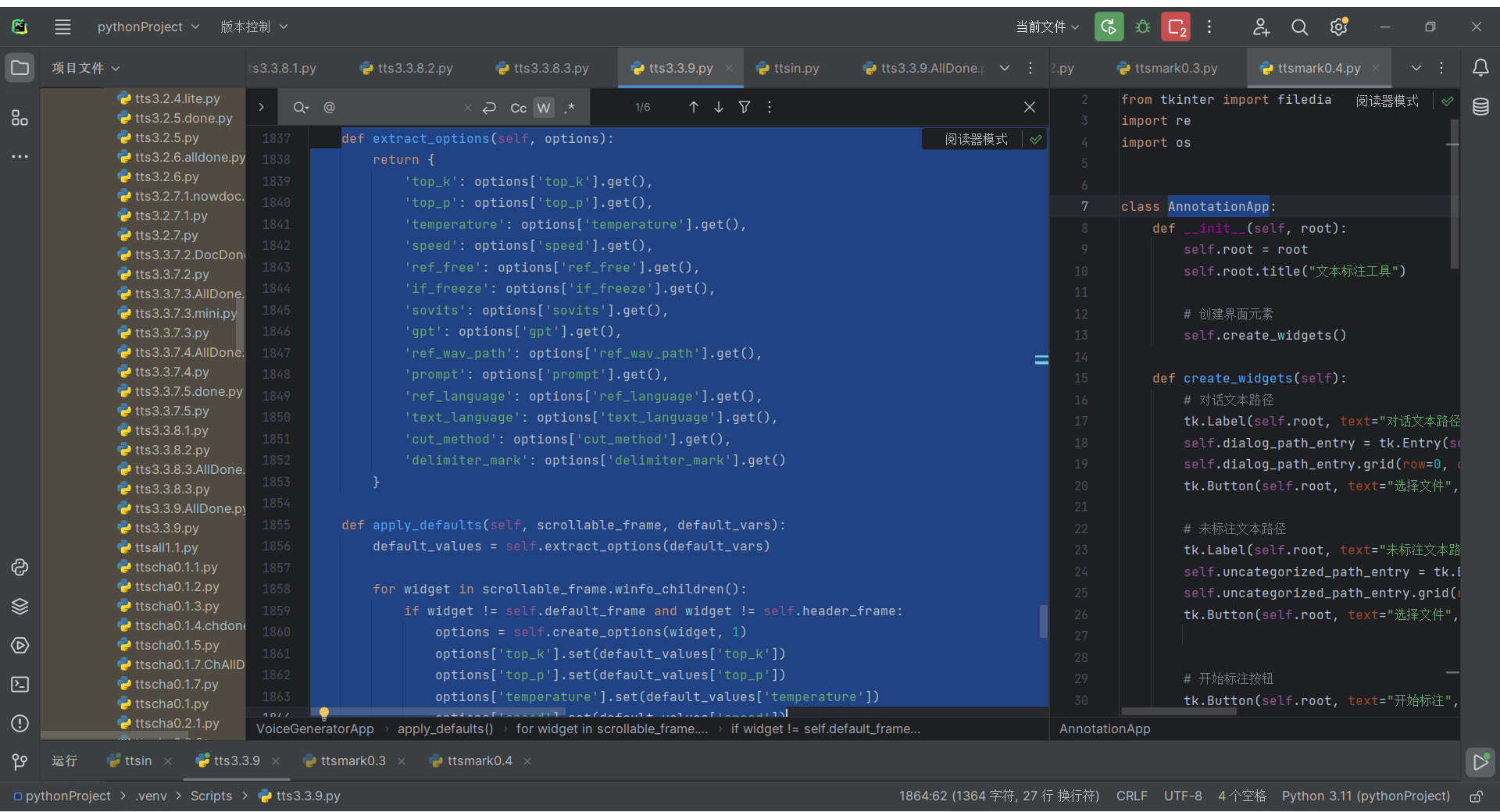Show hidden tabs in right editor group

(1416, 68)
